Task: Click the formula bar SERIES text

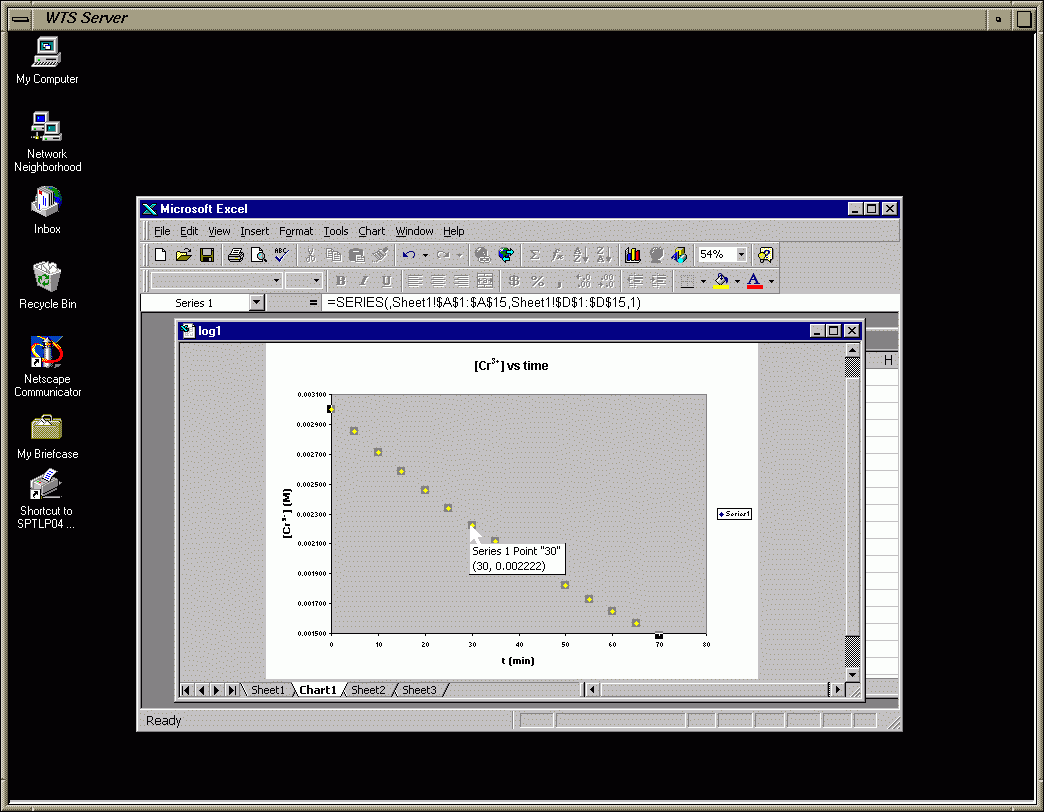Action: click(483, 303)
